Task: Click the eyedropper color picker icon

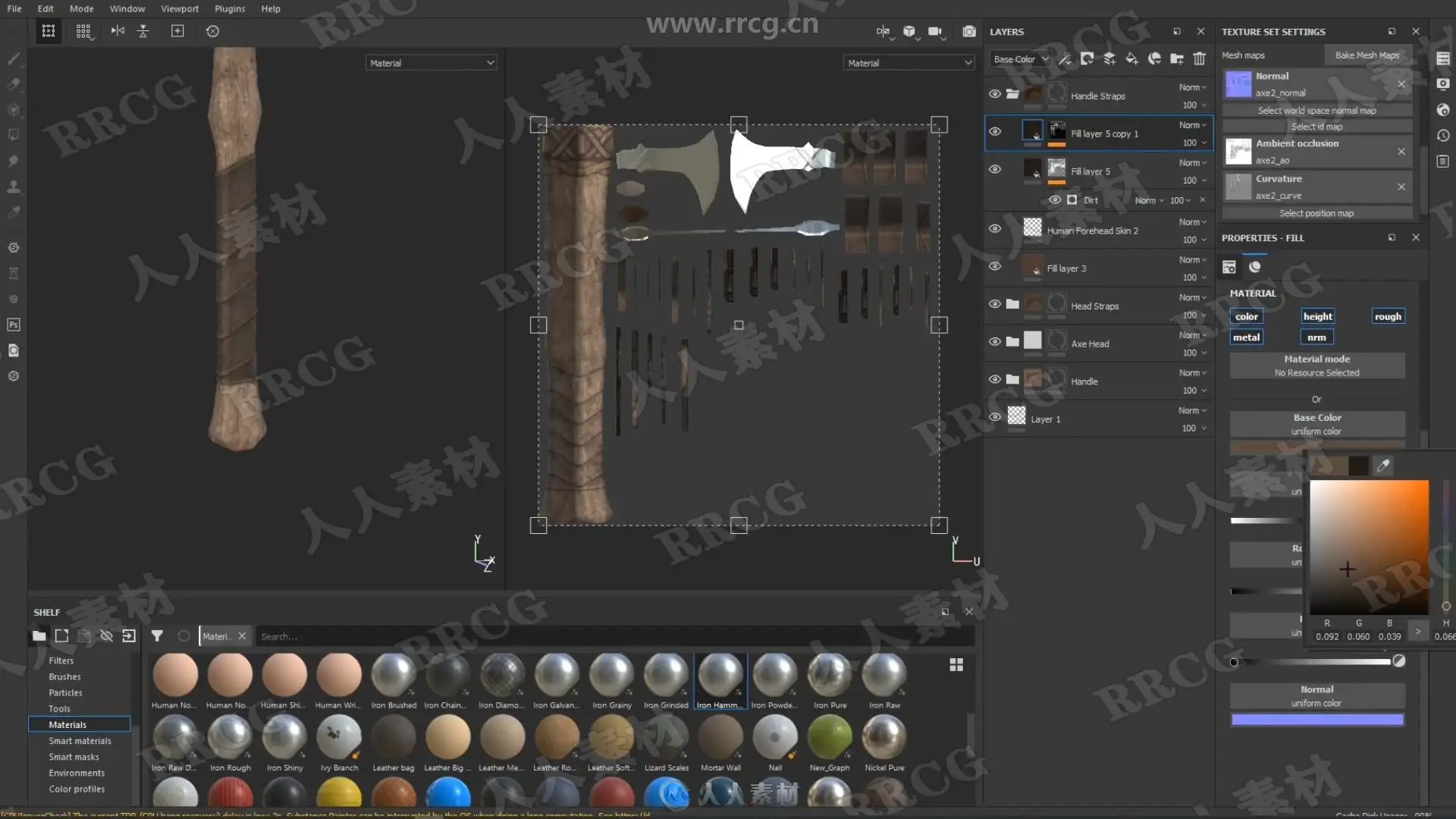Action: [x=1383, y=466]
